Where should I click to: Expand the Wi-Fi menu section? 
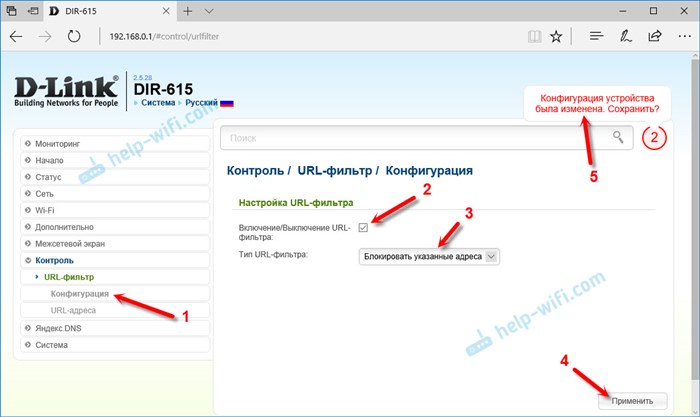coord(115,210)
